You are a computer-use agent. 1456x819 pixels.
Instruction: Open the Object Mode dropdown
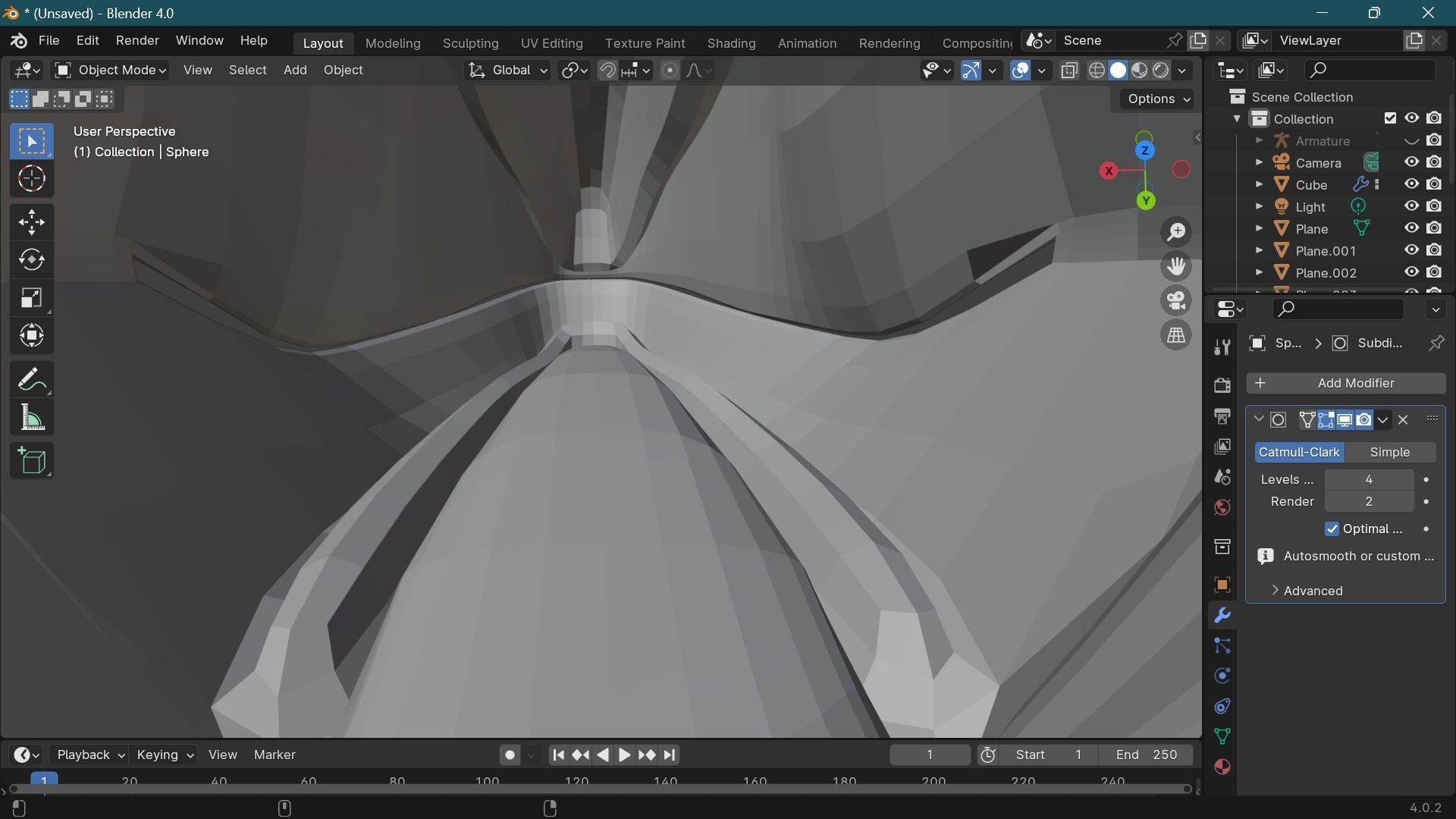point(111,70)
